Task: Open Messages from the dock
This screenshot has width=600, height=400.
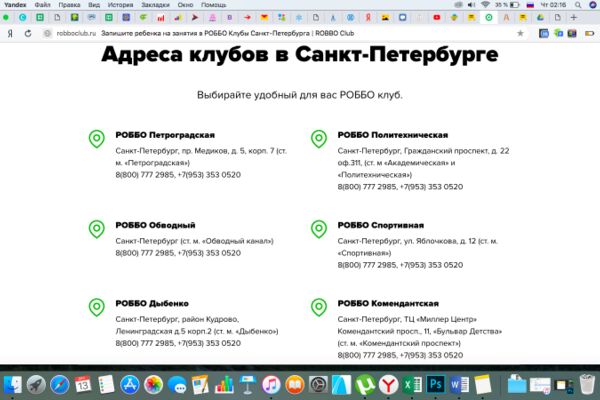Action: tap(177, 384)
